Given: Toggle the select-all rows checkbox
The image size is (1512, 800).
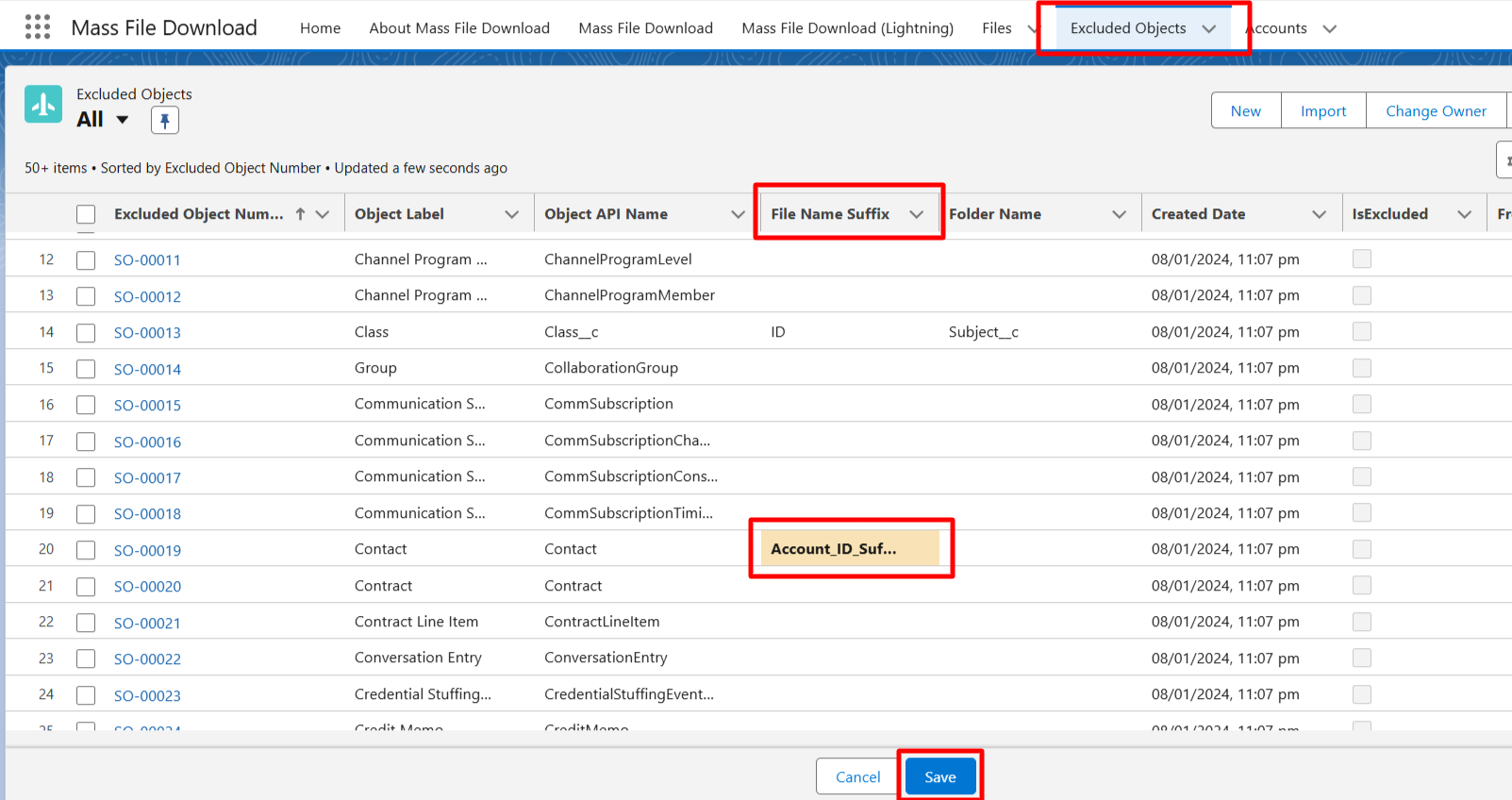Looking at the screenshot, I should [x=86, y=214].
